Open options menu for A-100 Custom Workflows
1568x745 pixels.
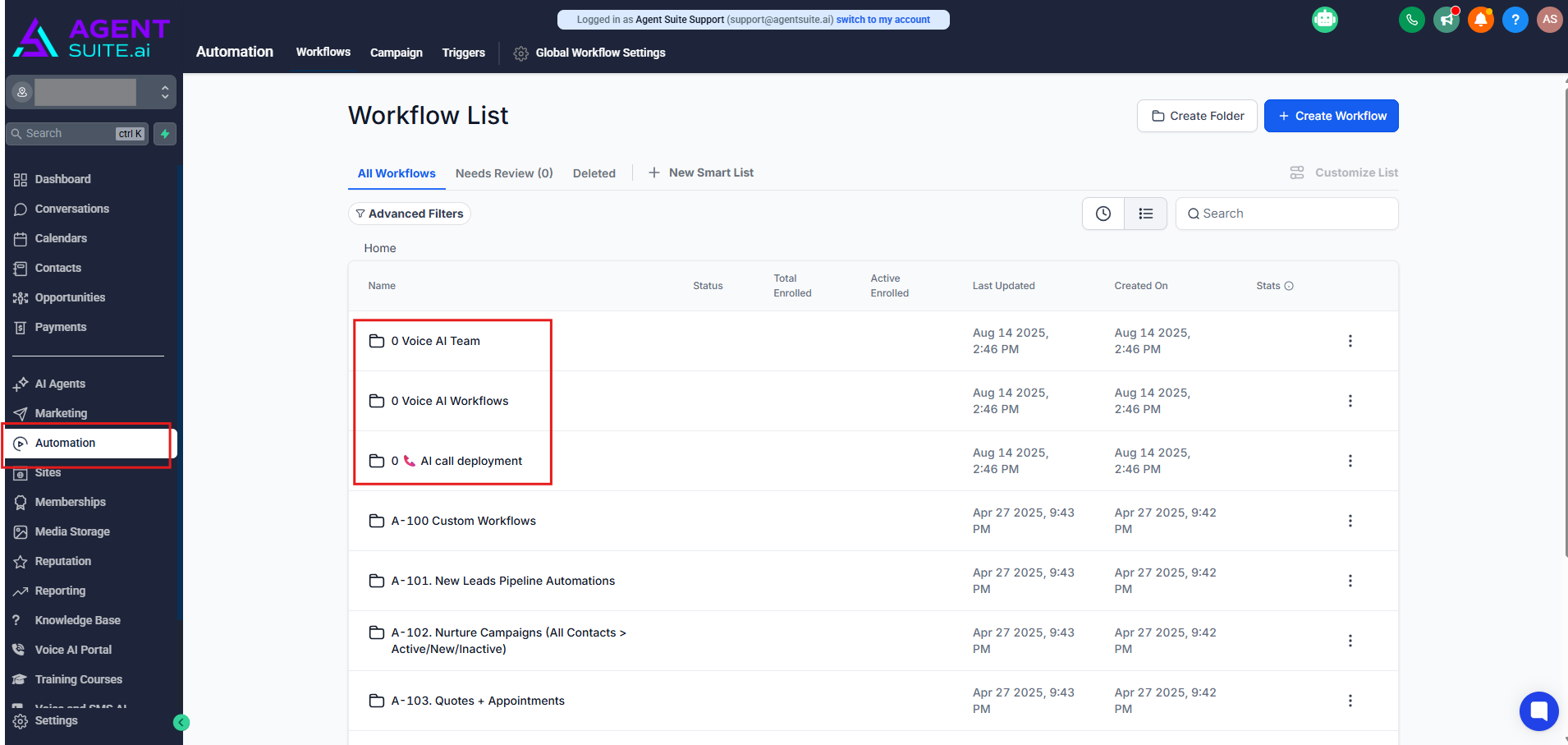coord(1350,521)
